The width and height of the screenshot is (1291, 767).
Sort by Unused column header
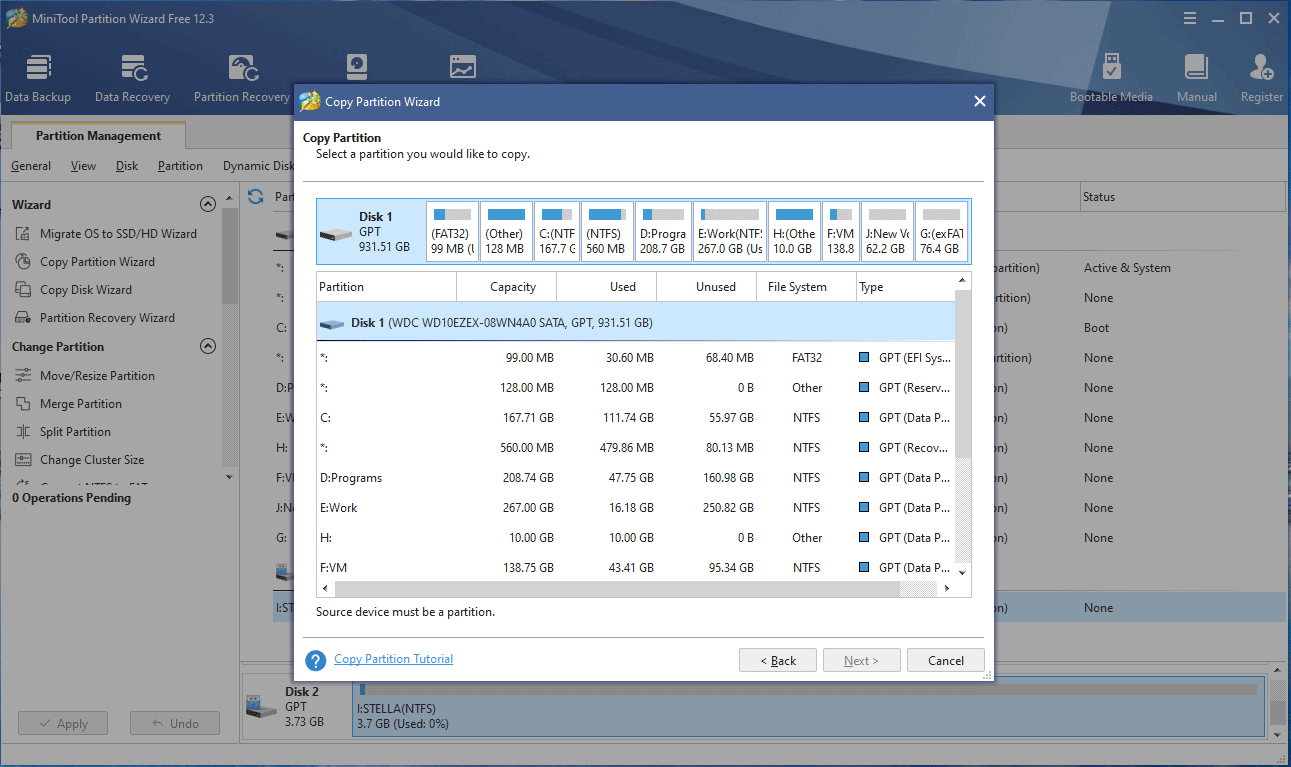(706, 286)
